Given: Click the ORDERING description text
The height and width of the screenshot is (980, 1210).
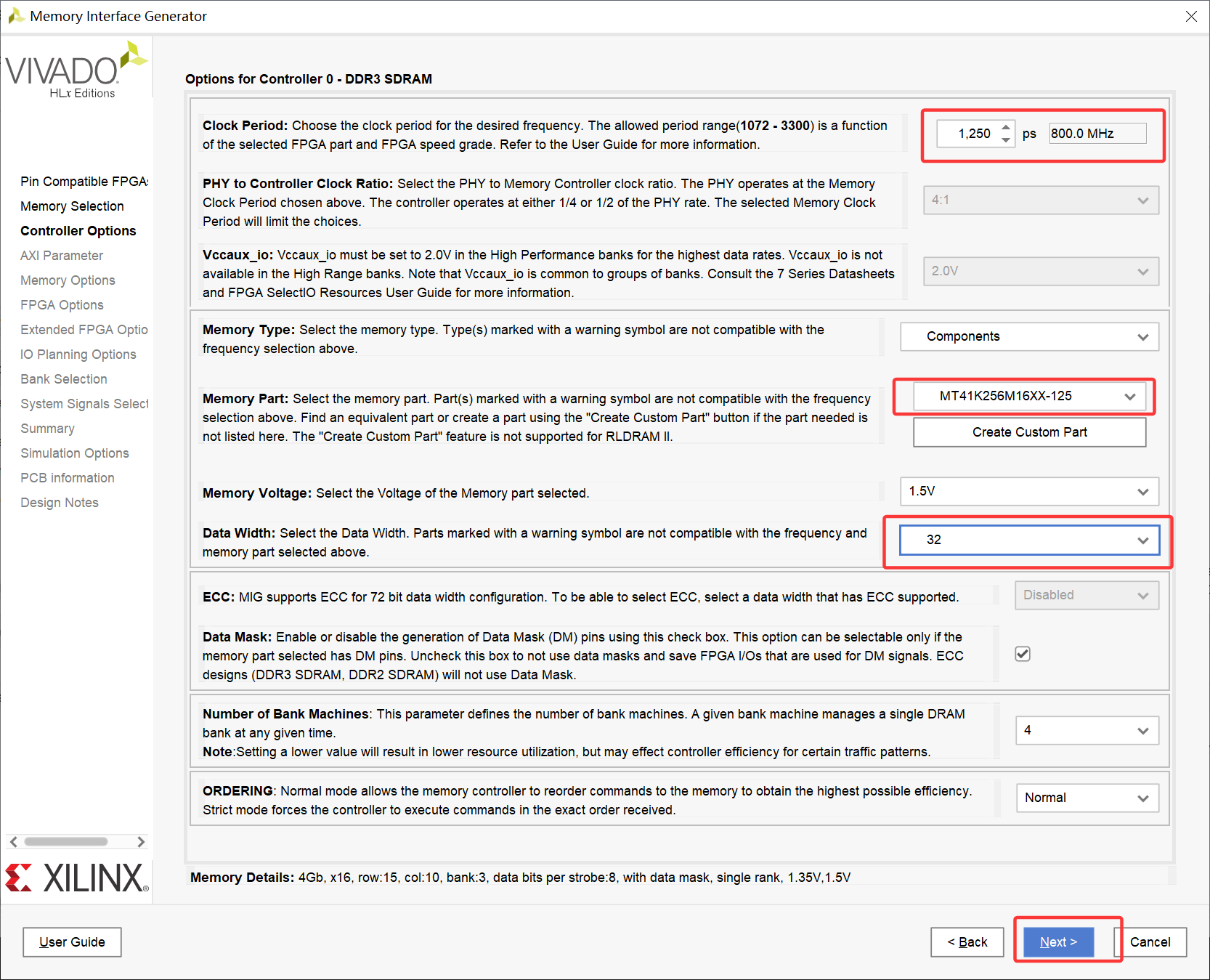Looking at the screenshot, I should tap(588, 801).
